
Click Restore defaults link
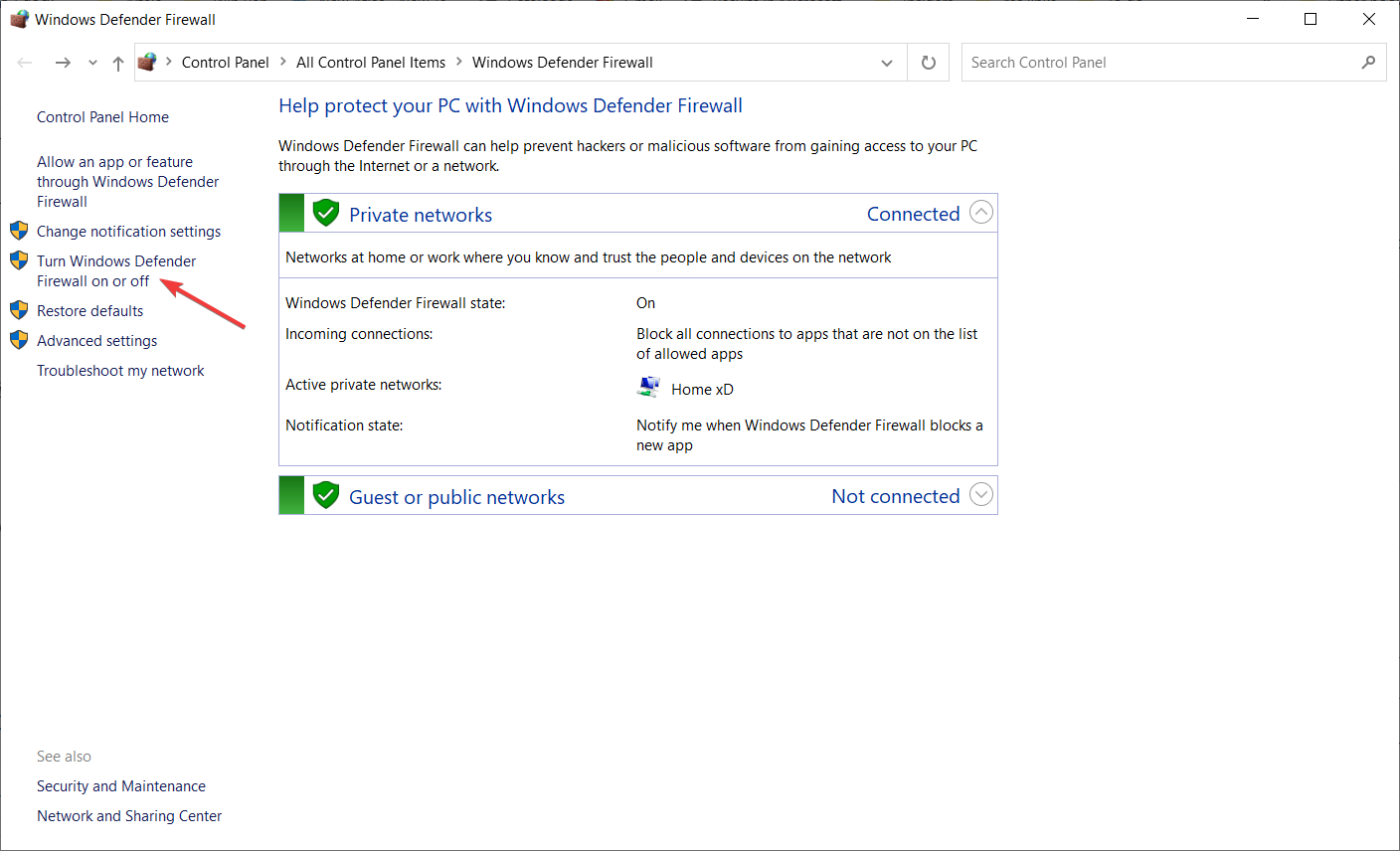point(89,311)
